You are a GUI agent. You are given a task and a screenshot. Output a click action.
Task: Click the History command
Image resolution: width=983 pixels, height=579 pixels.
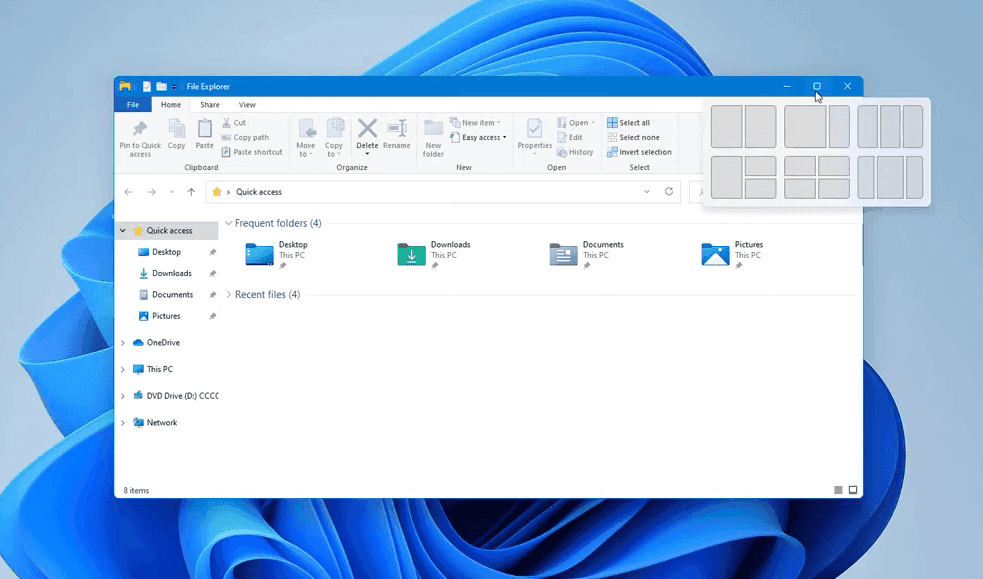click(x=575, y=152)
